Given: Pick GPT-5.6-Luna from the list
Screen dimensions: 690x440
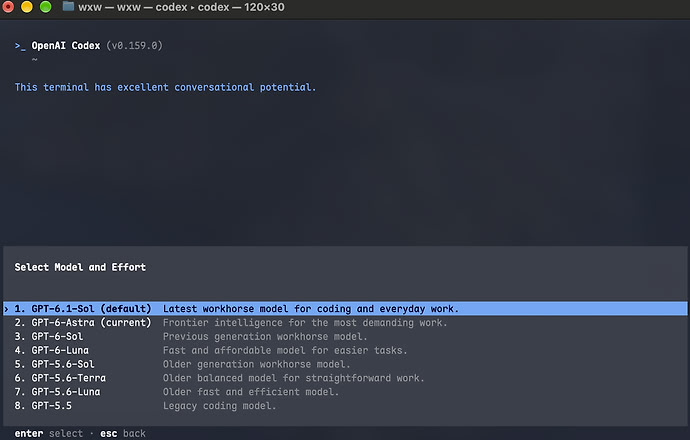Looking at the screenshot, I should (345, 392).
